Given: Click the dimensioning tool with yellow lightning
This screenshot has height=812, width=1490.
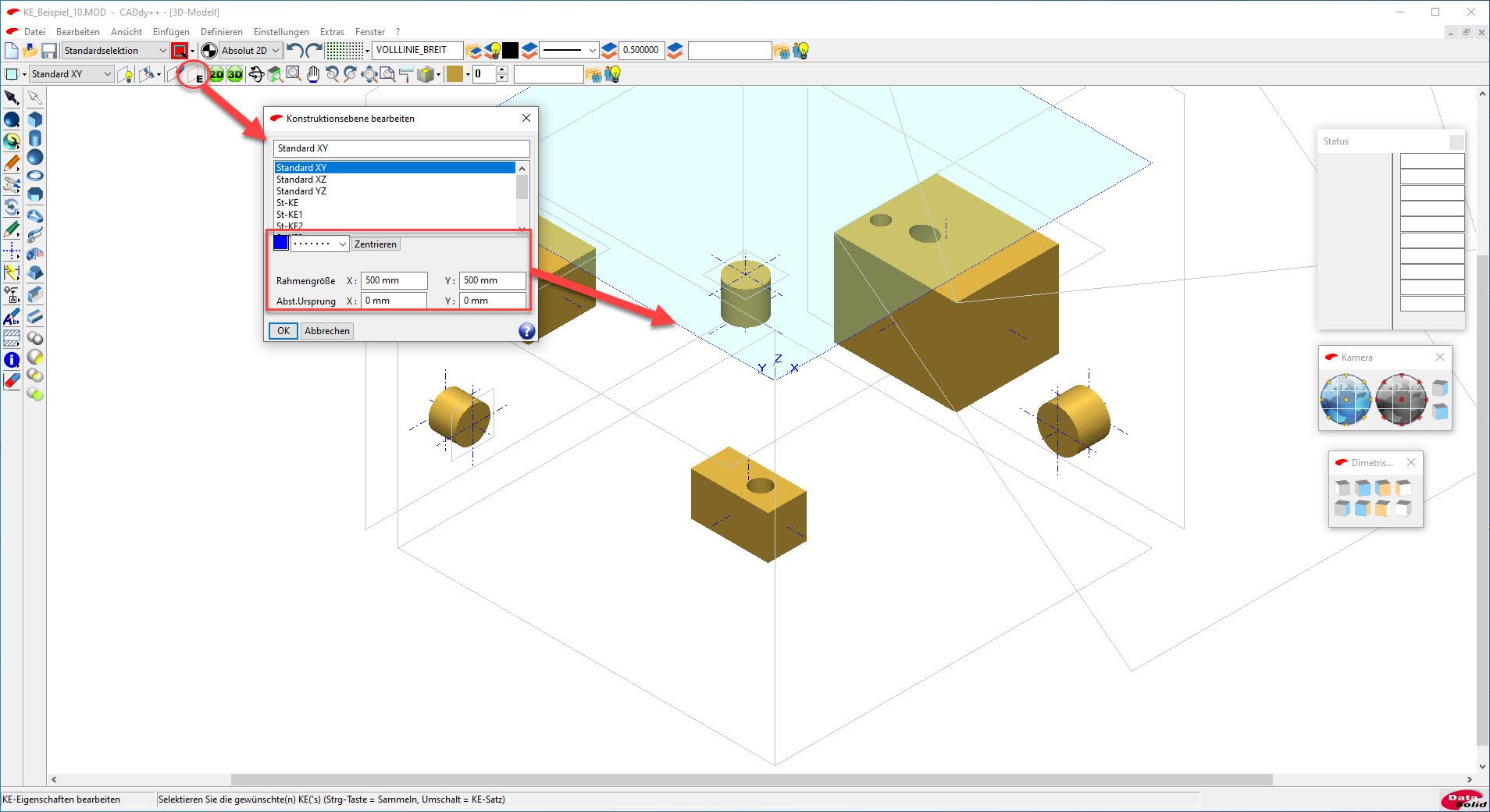Looking at the screenshot, I should pos(12,272).
